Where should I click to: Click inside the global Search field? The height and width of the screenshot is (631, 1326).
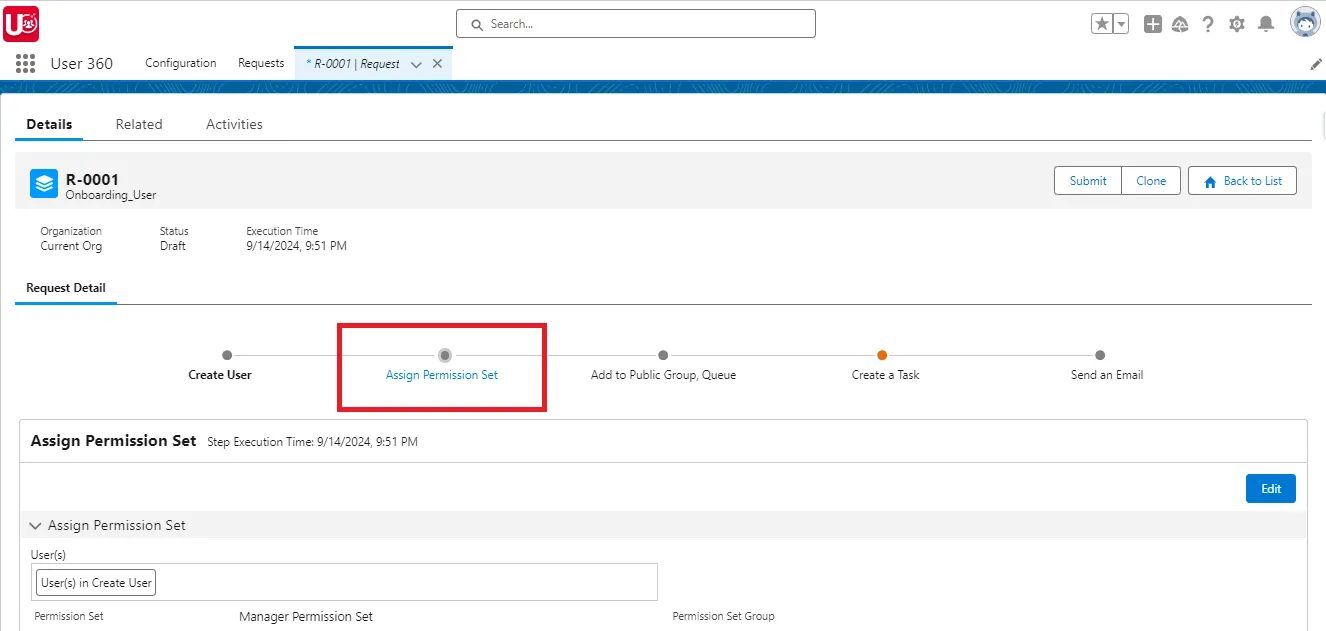pos(635,22)
